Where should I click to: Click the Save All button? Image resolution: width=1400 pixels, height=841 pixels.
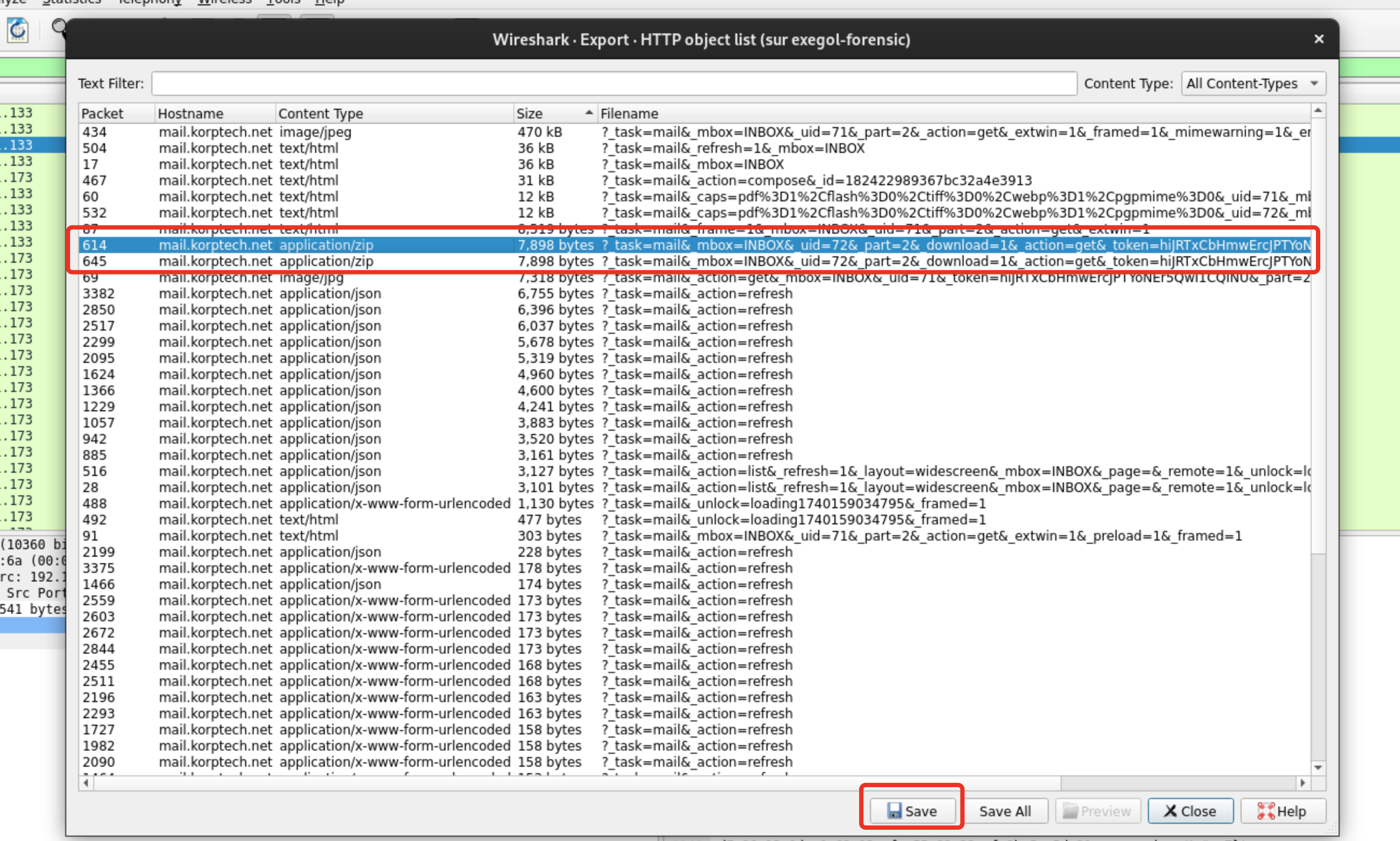pos(1005,811)
